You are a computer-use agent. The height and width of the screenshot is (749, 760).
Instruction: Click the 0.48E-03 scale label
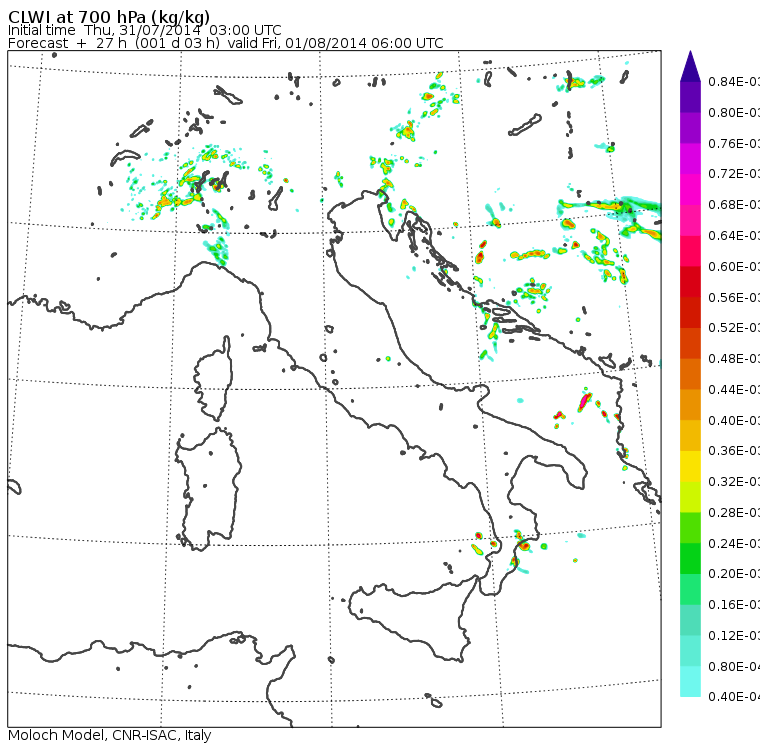734,359
